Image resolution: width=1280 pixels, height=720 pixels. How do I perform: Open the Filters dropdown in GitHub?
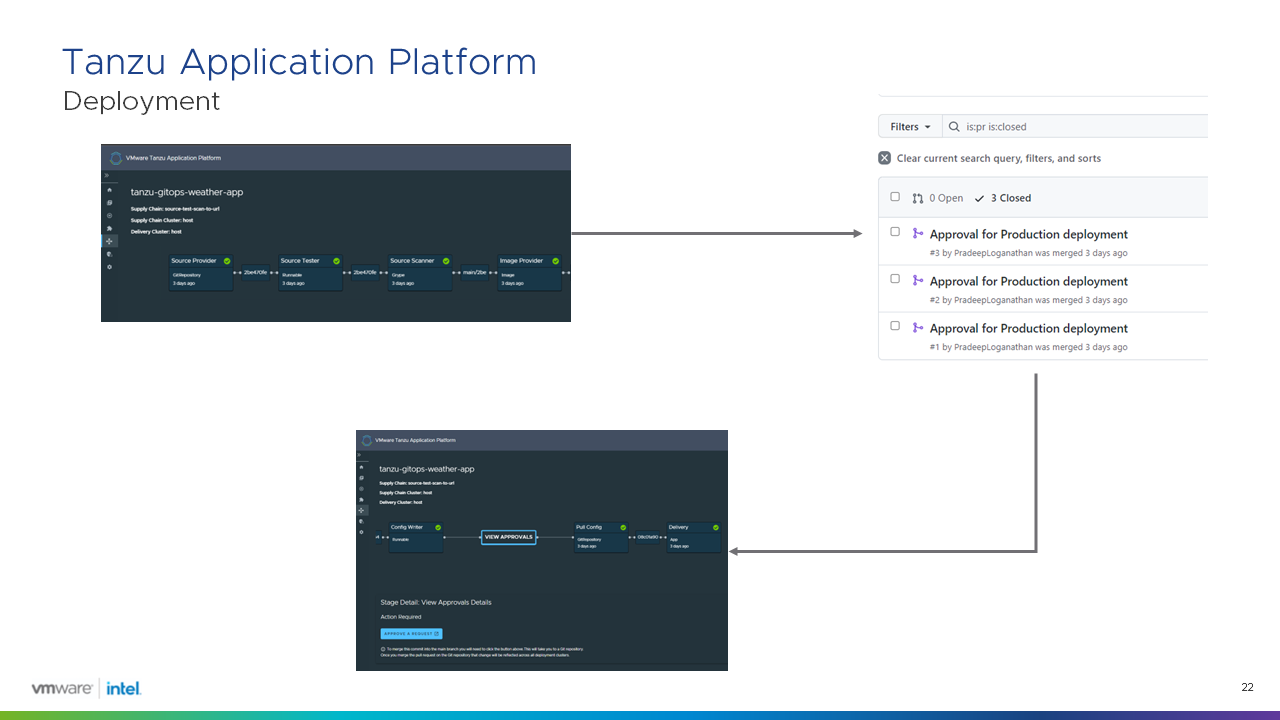coord(910,127)
